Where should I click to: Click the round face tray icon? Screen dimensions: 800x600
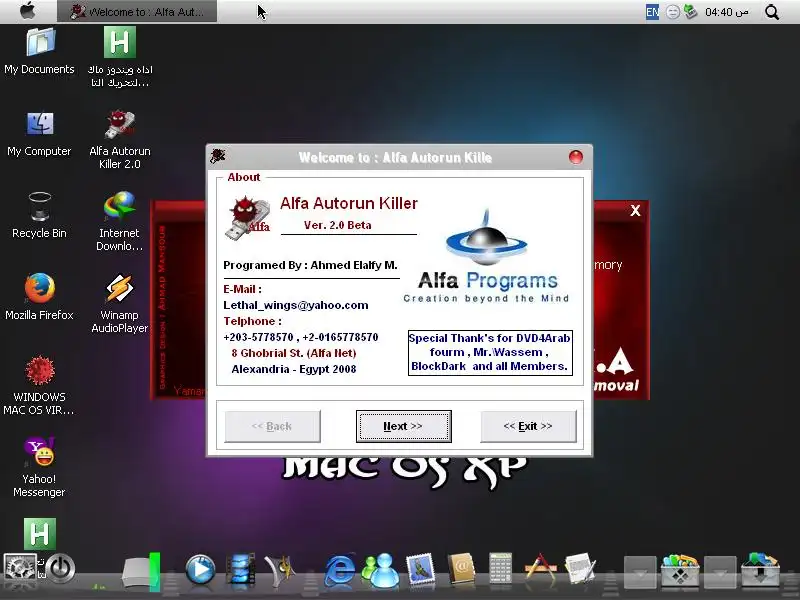(x=673, y=12)
